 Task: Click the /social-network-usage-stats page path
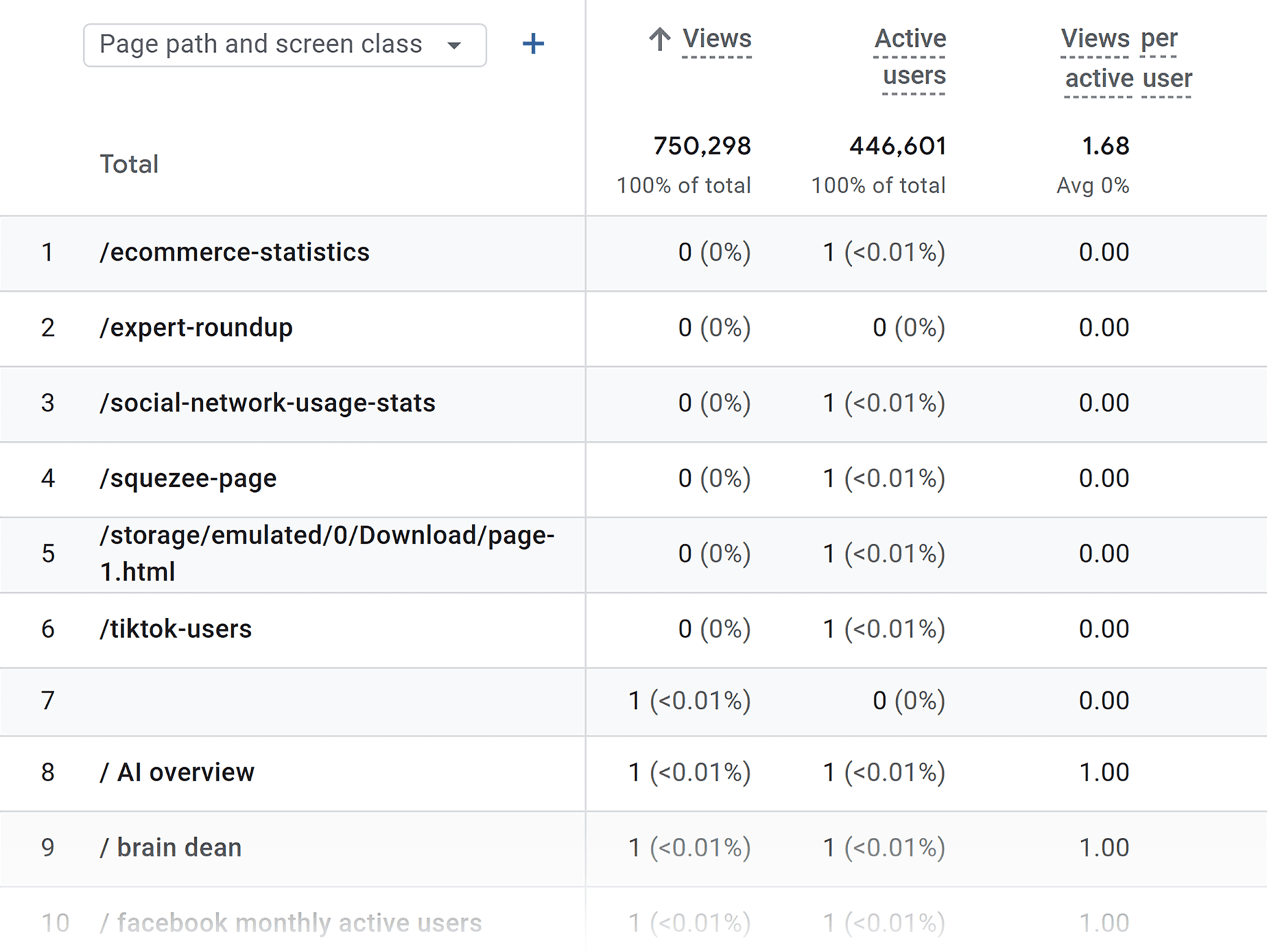coord(267,403)
